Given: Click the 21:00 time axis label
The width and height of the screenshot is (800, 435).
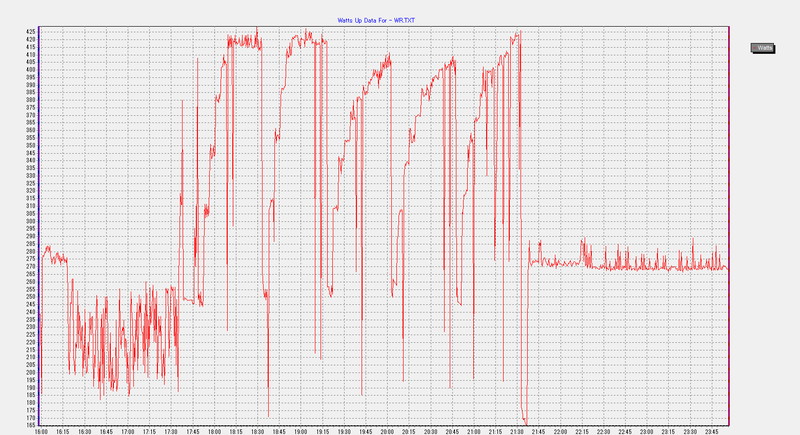Looking at the screenshot, I should point(473,431).
